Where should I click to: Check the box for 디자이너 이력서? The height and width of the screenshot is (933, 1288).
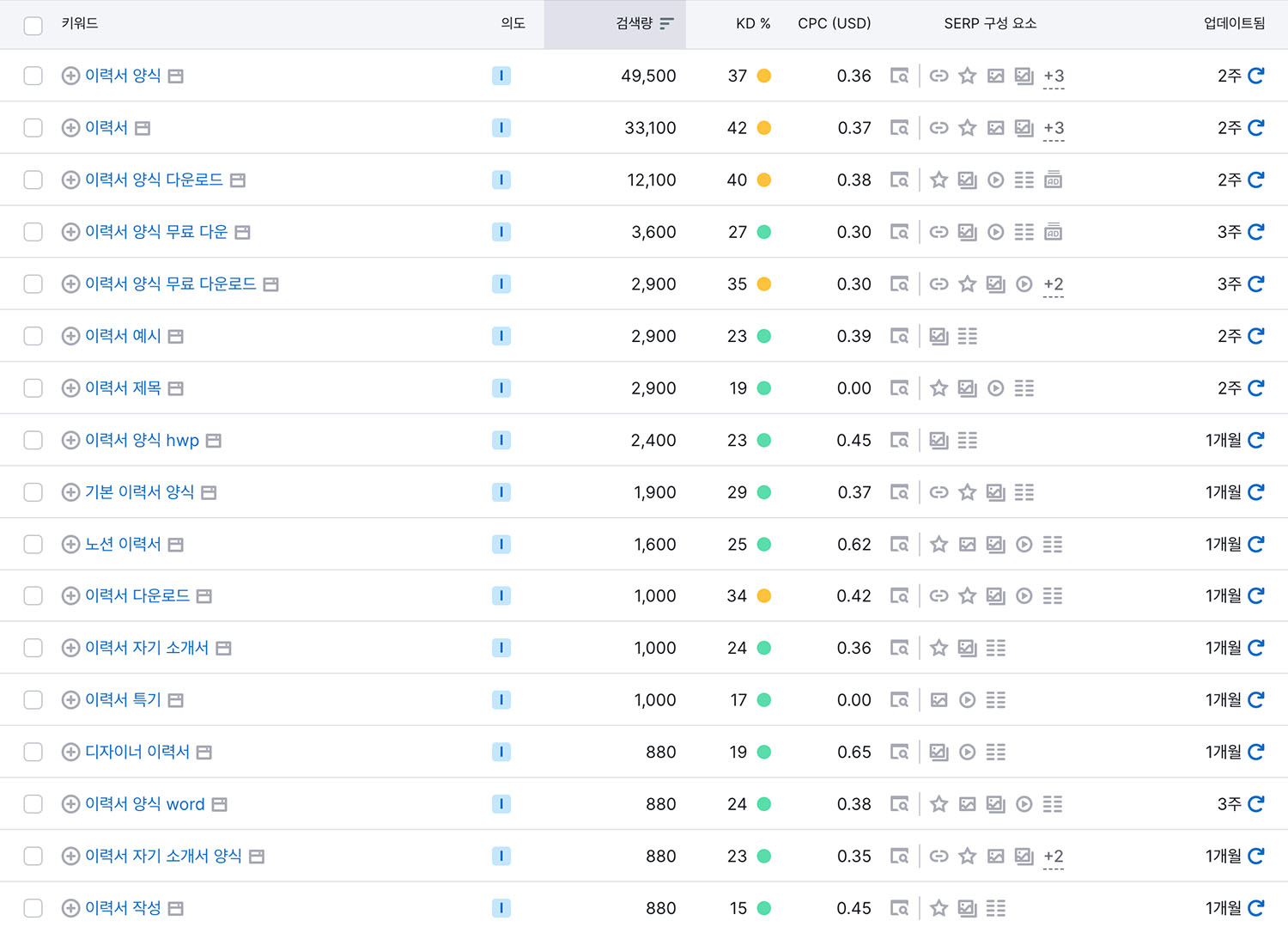(33, 753)
